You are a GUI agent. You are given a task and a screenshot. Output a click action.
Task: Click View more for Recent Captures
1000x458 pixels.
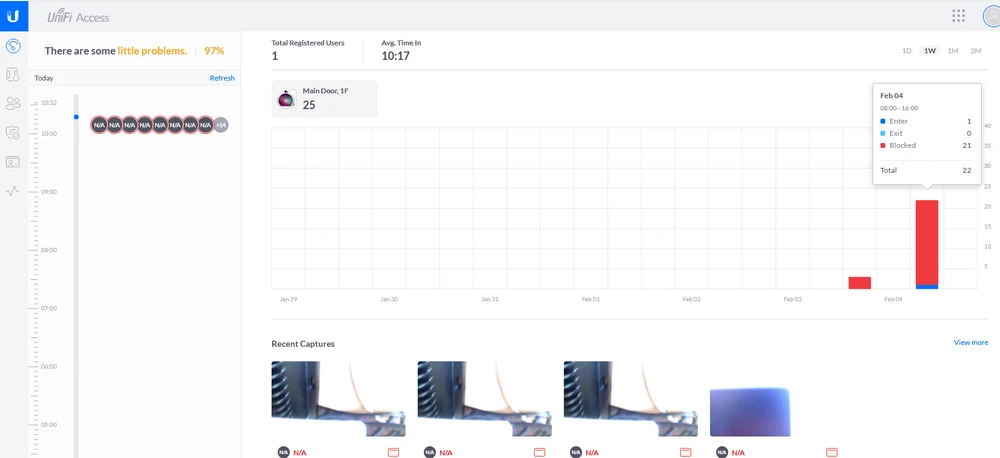(x=970, y=343)
